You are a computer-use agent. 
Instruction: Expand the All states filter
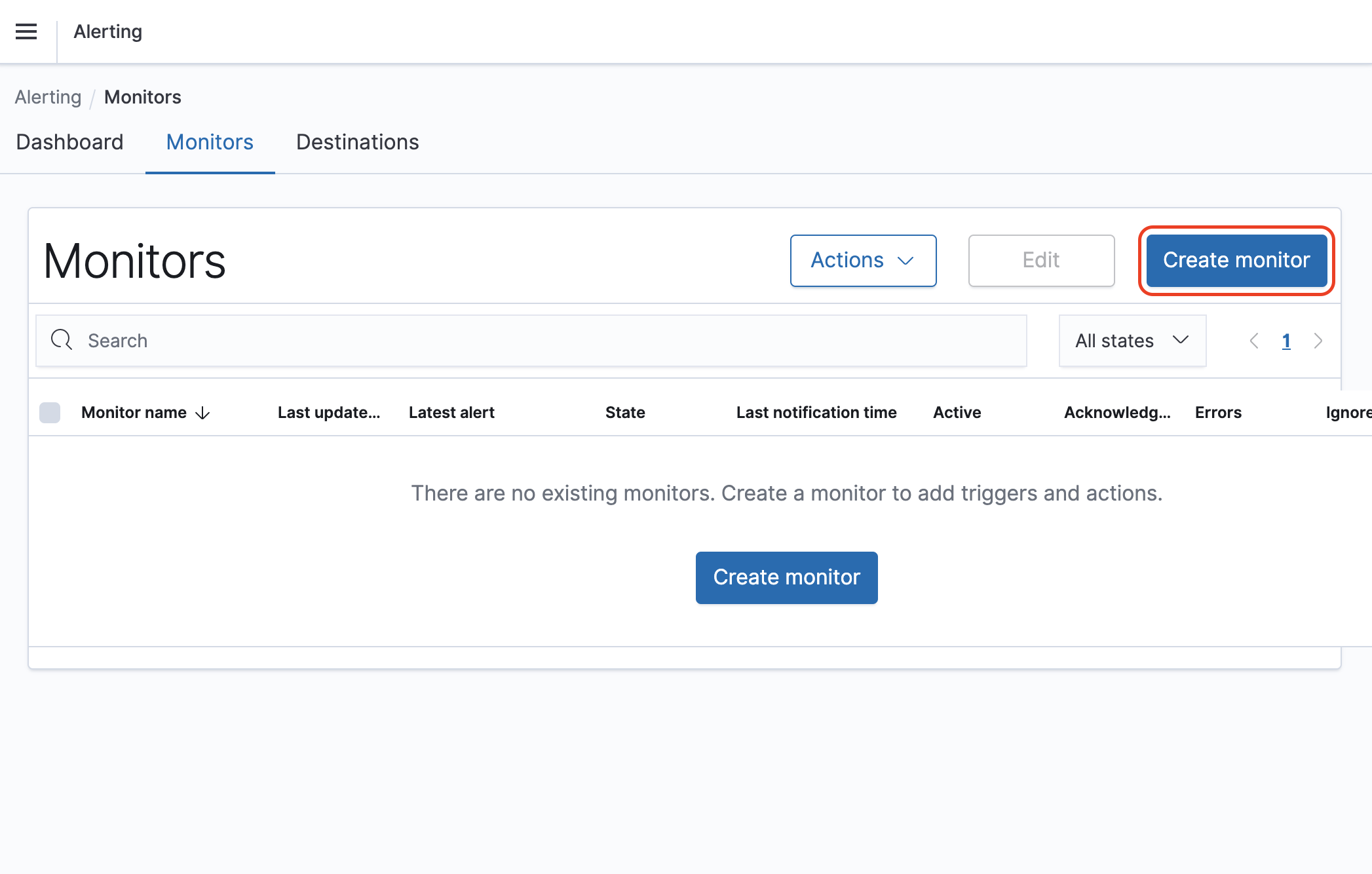(1132, 341)
